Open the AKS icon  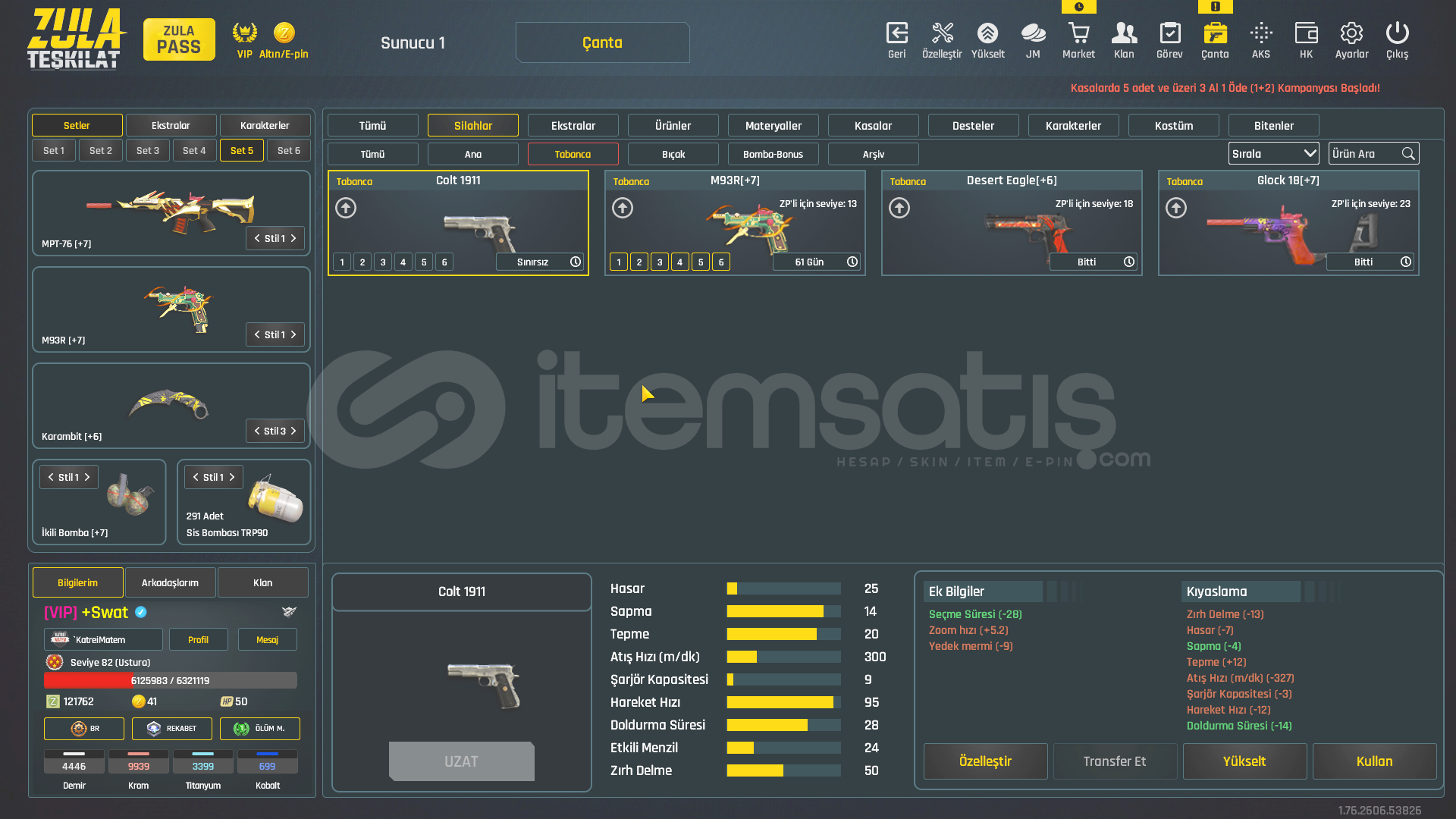click(1261, 33)
